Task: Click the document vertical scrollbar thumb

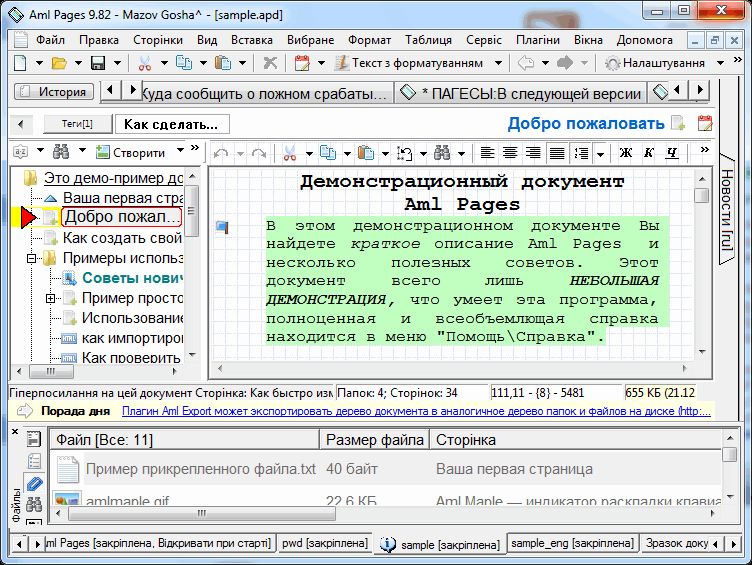Action: (702, 195)
